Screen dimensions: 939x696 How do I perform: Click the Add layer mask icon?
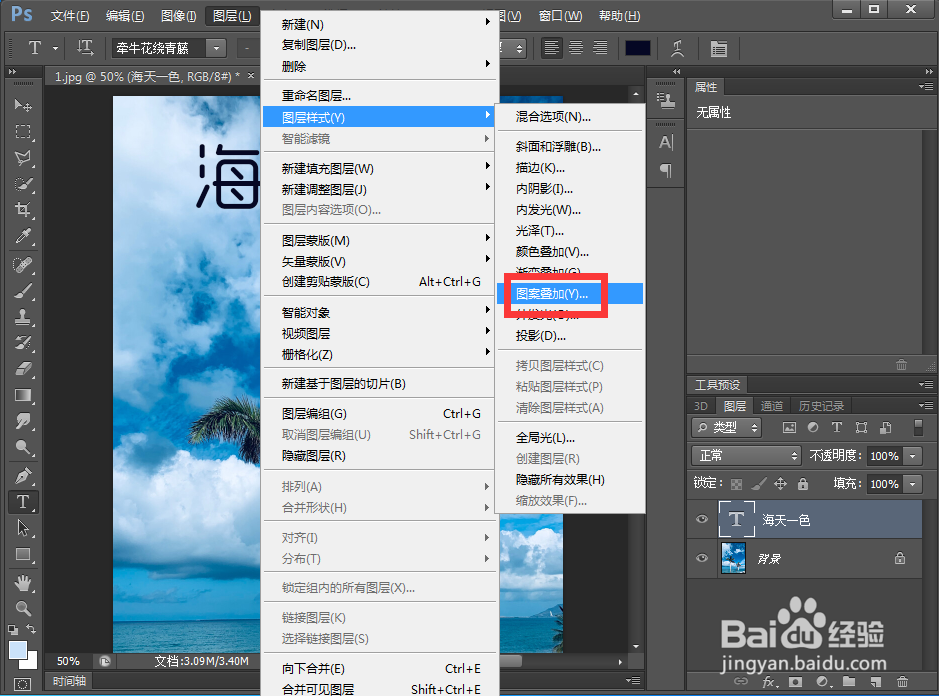point(795,680)
